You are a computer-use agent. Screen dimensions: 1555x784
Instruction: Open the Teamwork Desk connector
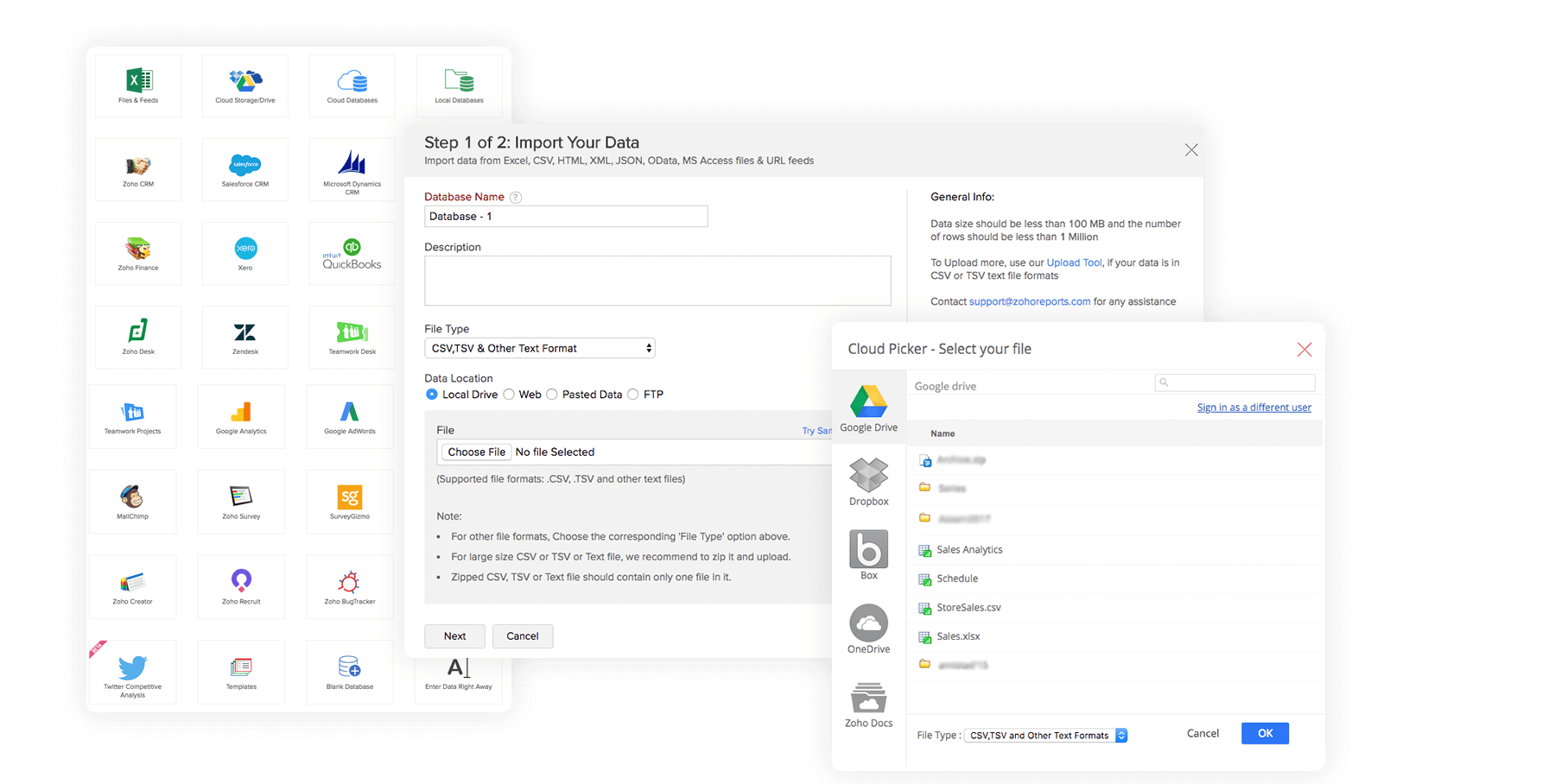click(x=352, y=337)
